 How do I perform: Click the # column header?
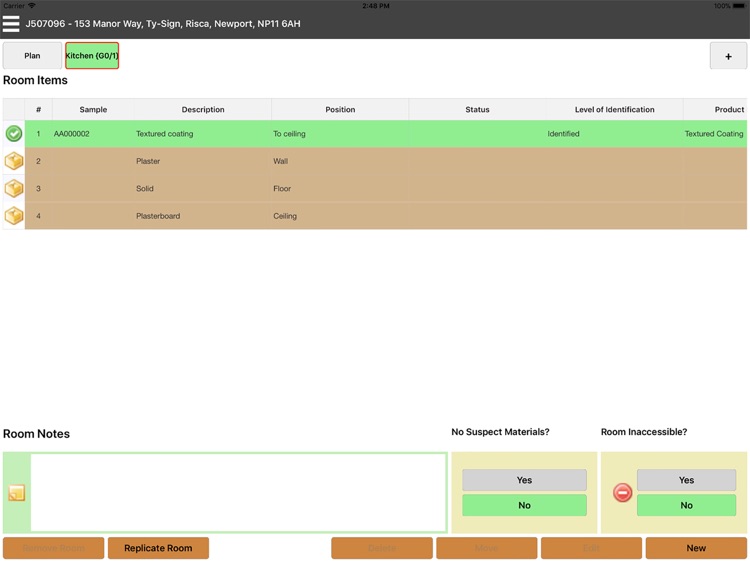point(38,110)
